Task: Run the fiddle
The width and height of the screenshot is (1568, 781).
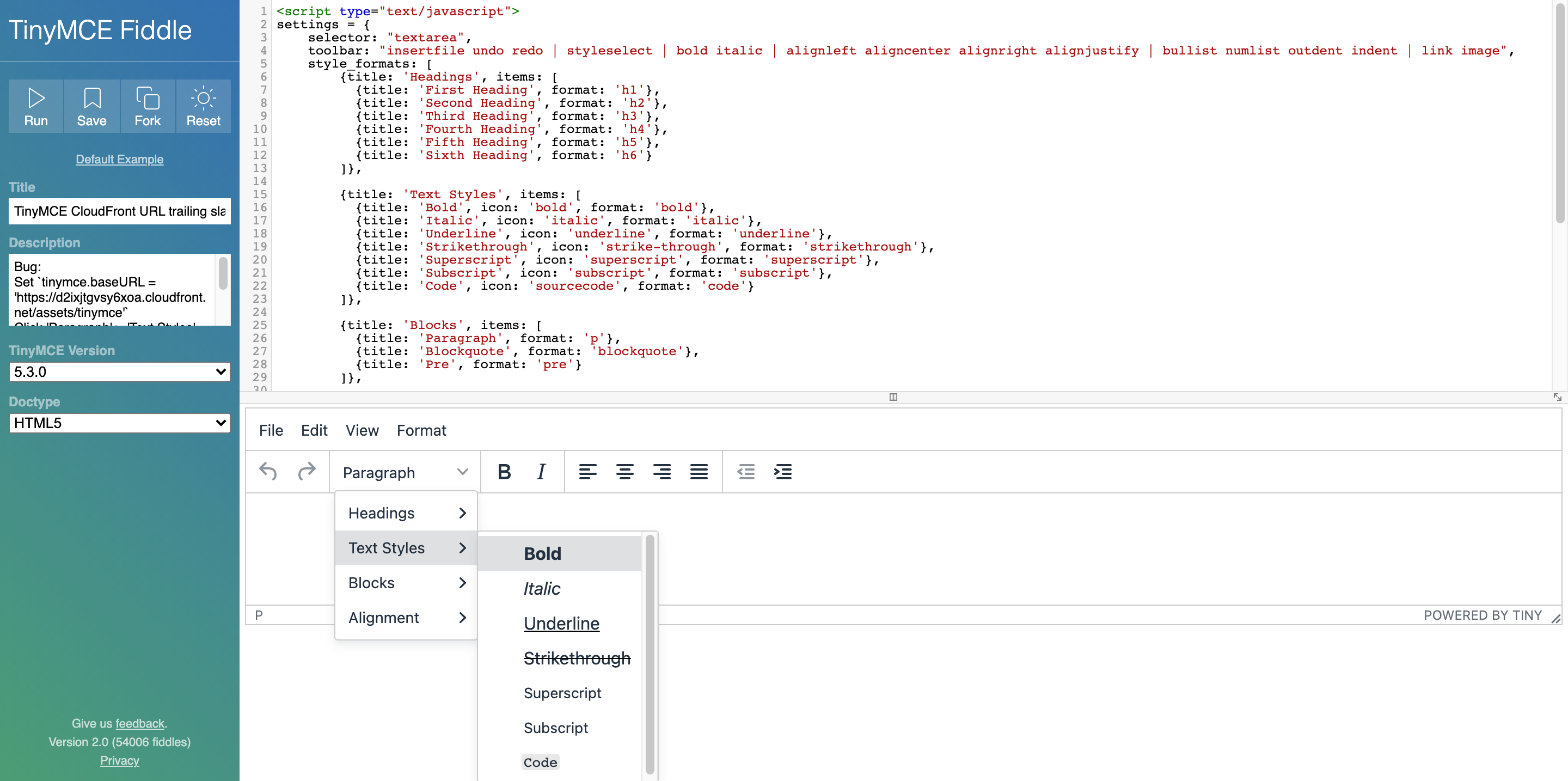Action: (36, 106)
